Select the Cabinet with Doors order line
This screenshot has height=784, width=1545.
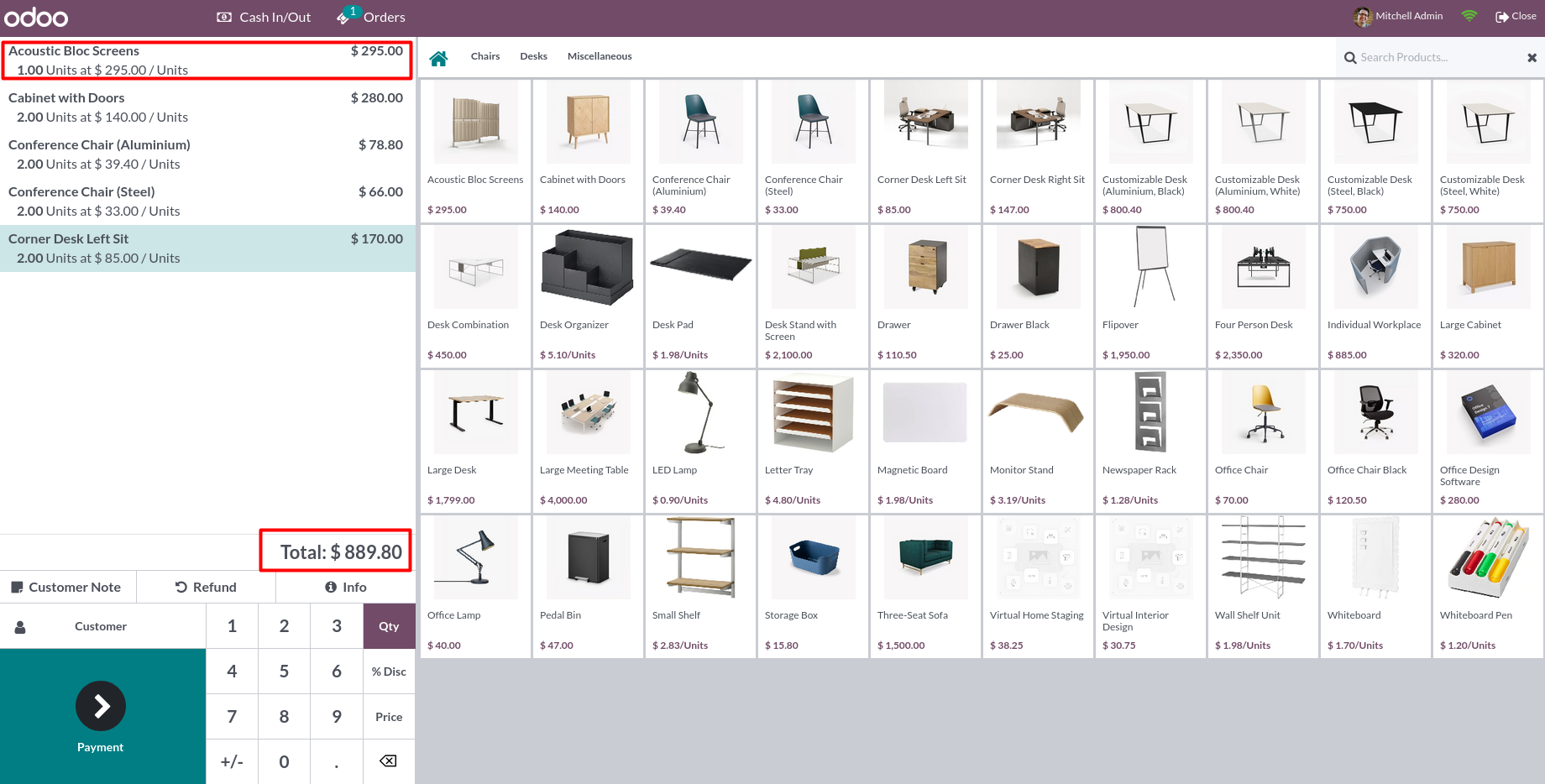(x=207, y=107)
